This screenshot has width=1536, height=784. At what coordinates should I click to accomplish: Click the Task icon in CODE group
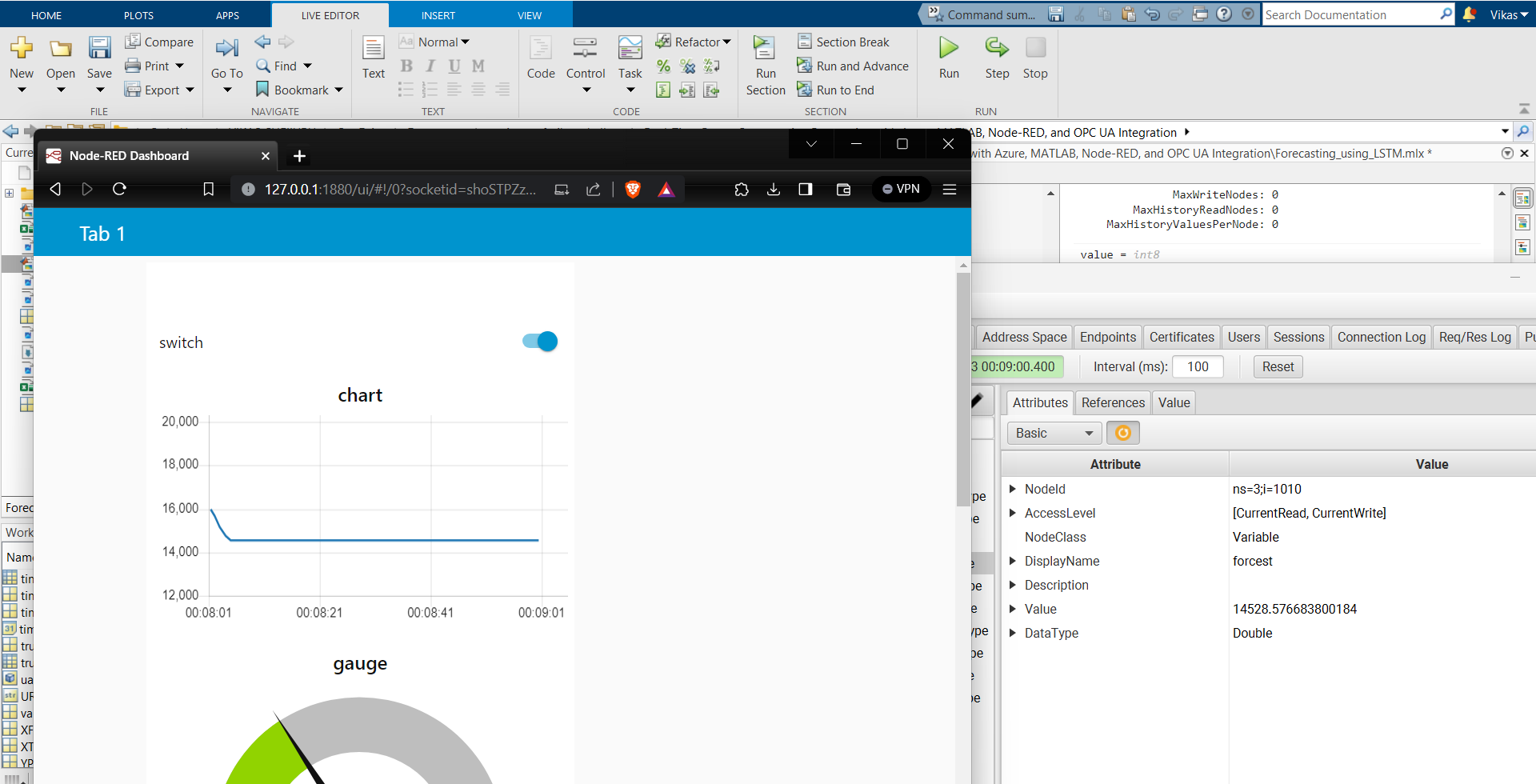(x=630, y=48)
